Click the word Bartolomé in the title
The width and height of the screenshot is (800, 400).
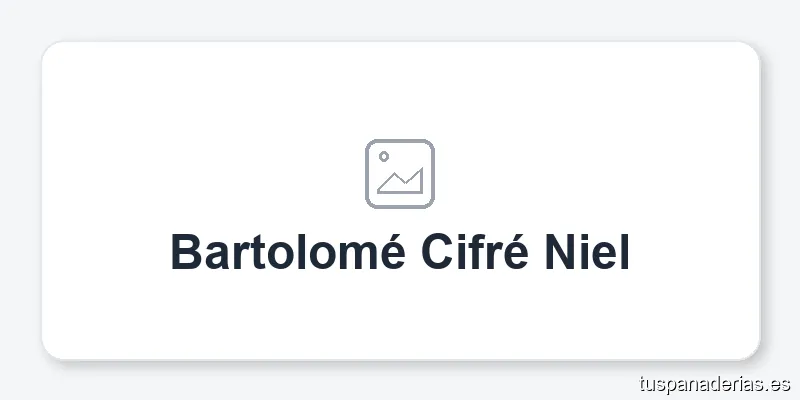click(x=288, y=252)
